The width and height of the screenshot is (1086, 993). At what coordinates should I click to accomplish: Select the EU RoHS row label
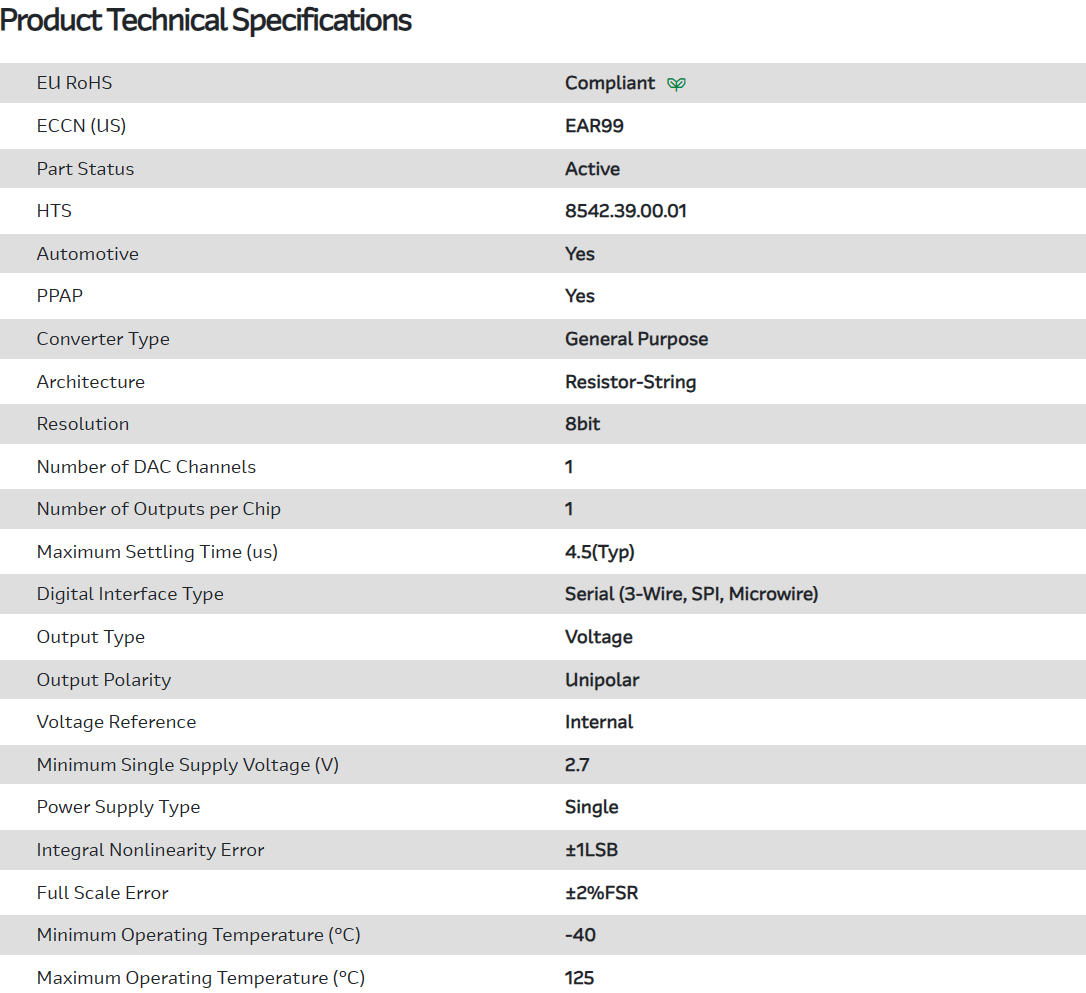click(x=74, y=83)
